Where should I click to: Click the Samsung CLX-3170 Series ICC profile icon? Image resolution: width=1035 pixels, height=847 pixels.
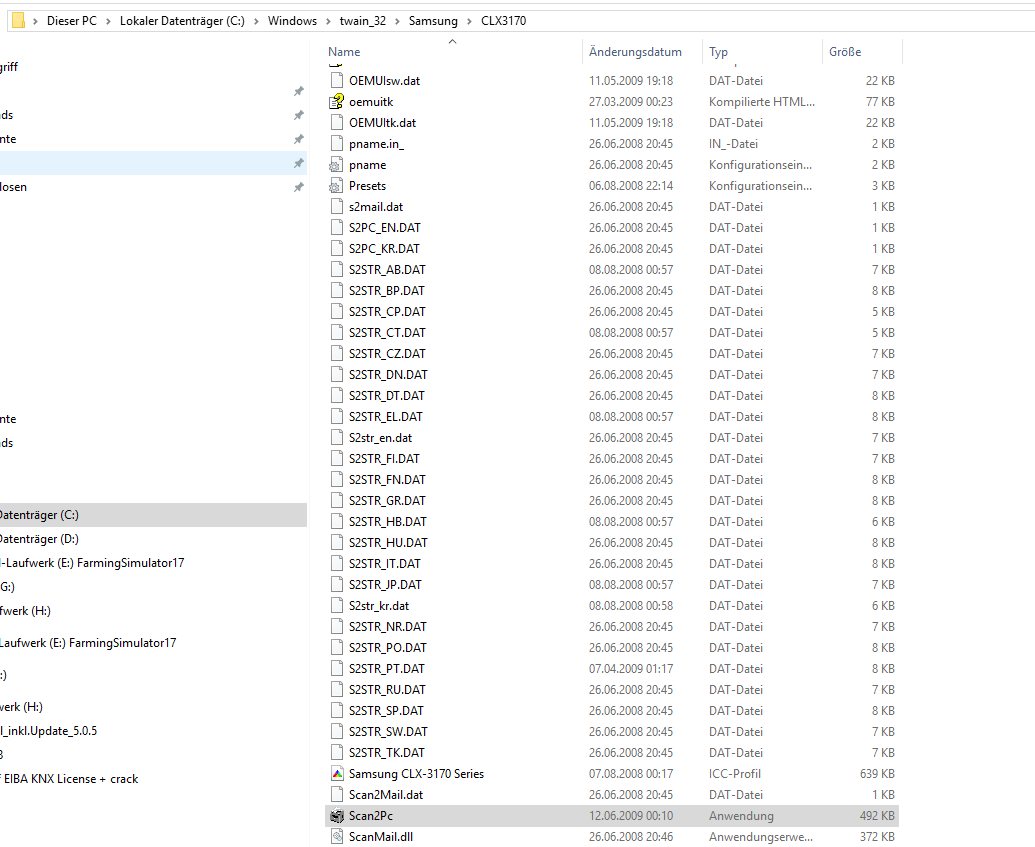[337, 773]
